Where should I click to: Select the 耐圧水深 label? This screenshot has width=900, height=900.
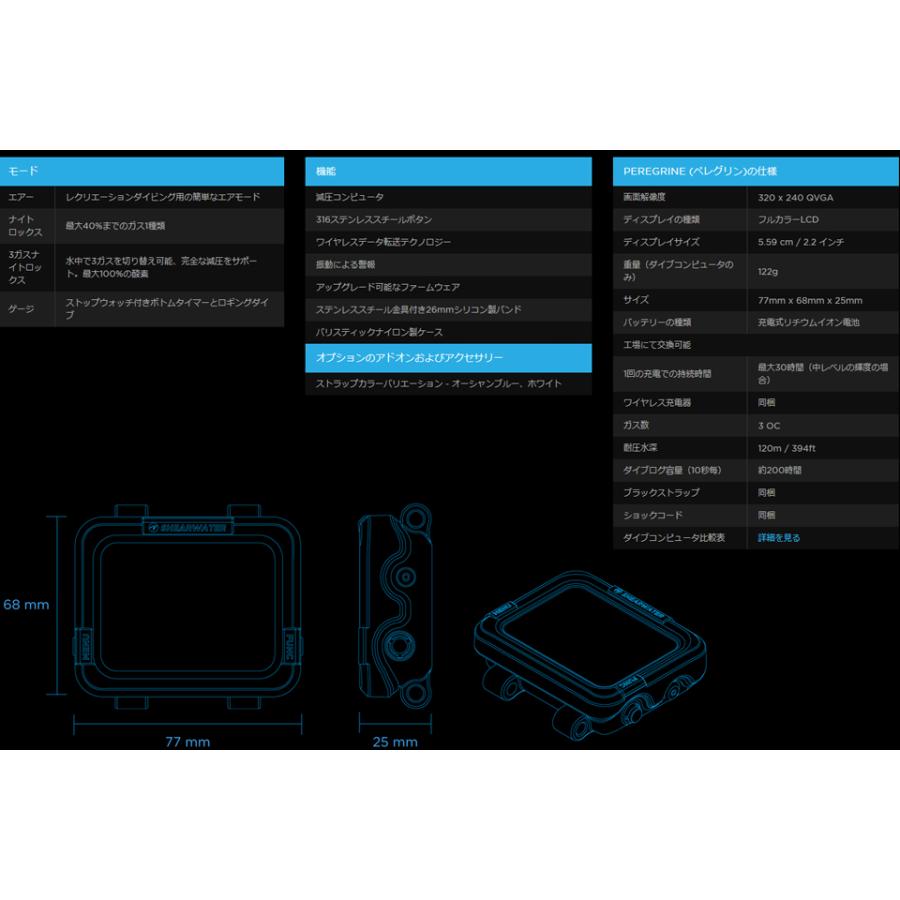(640, 447)
